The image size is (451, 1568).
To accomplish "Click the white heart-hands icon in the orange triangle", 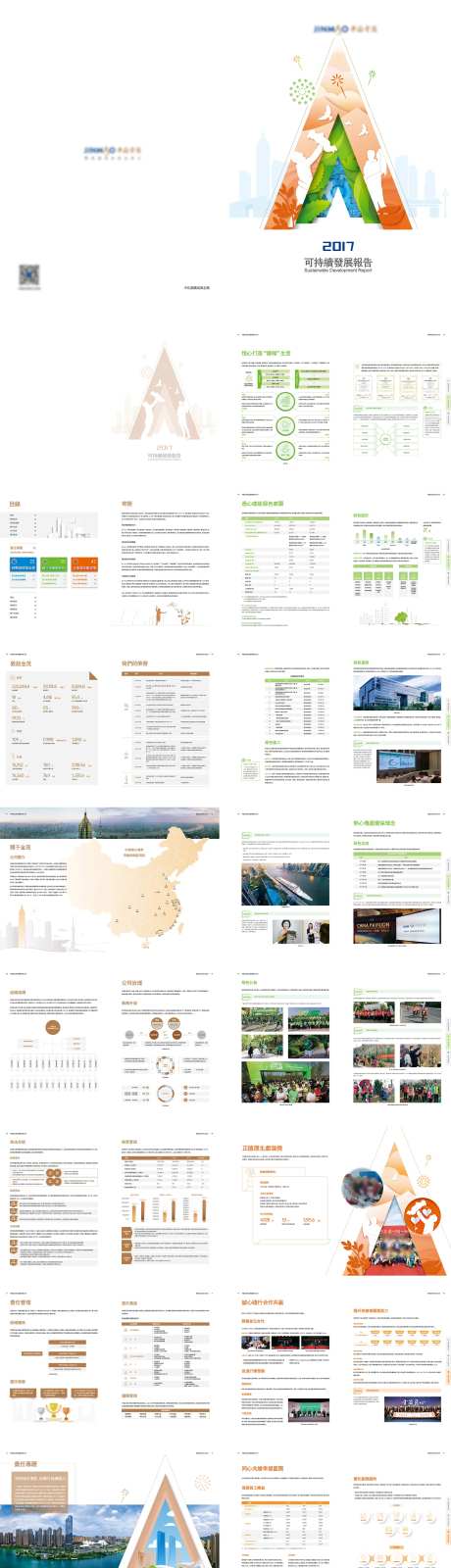I will 422,1219.
